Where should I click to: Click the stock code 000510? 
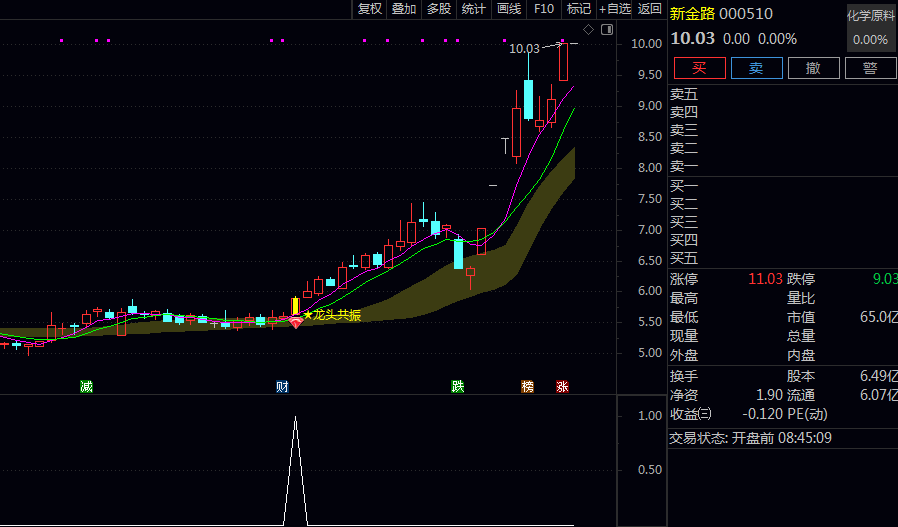pos(746,14)
